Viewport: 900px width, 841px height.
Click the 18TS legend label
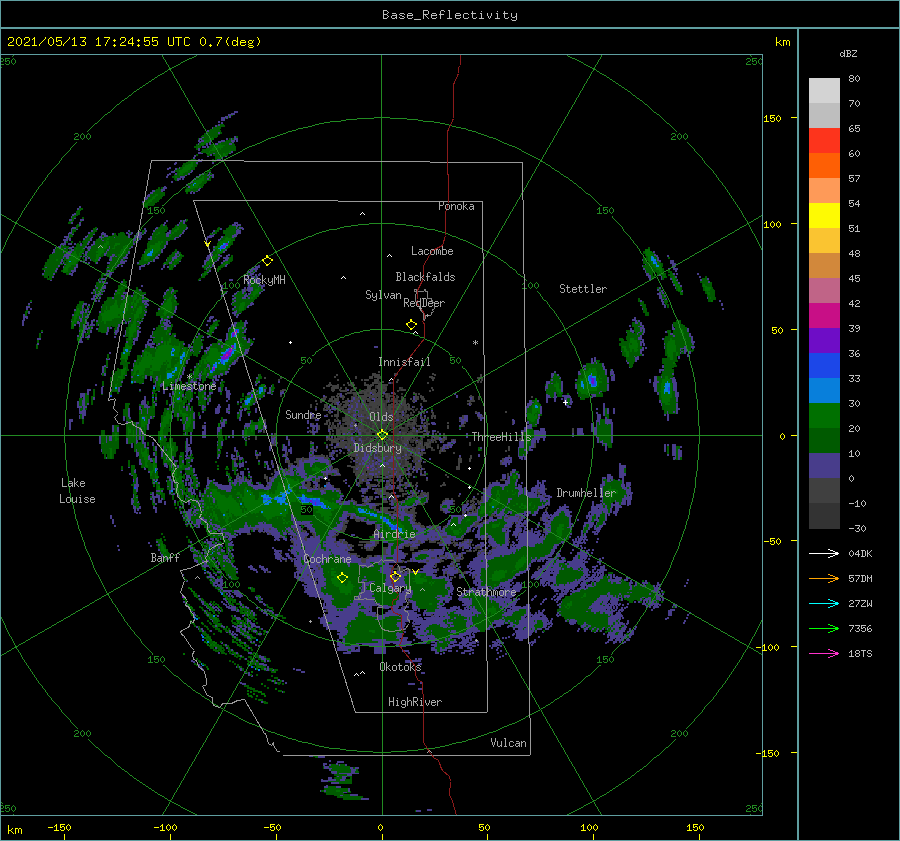click(860, 653)
